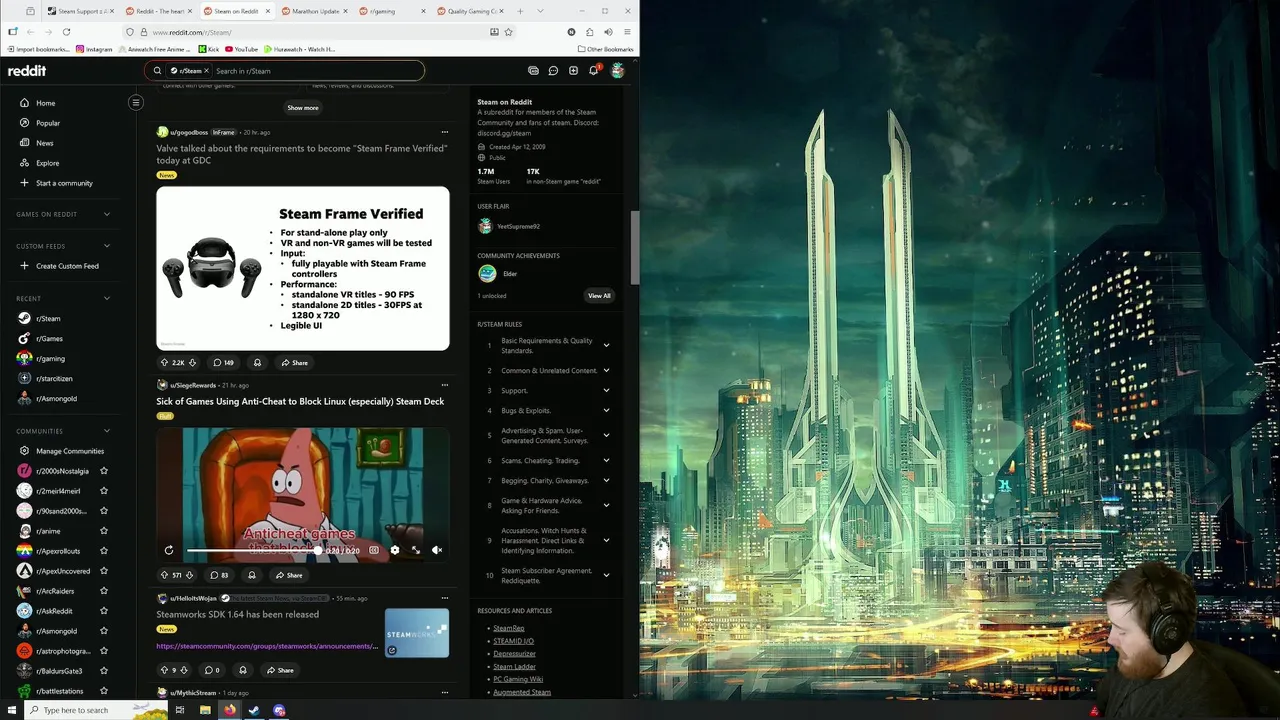Favorite r/2meirl4meirl with star

point(104,491)
